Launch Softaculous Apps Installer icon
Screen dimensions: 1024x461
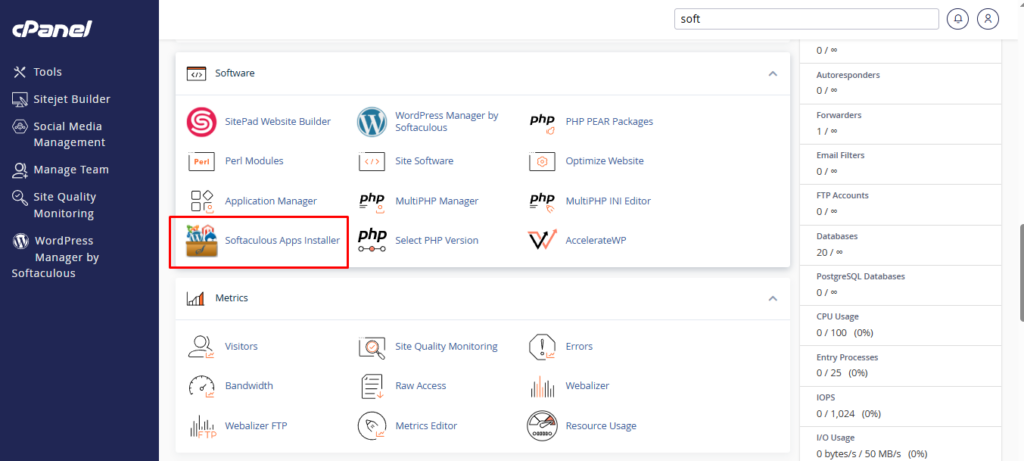pos(202,241)
